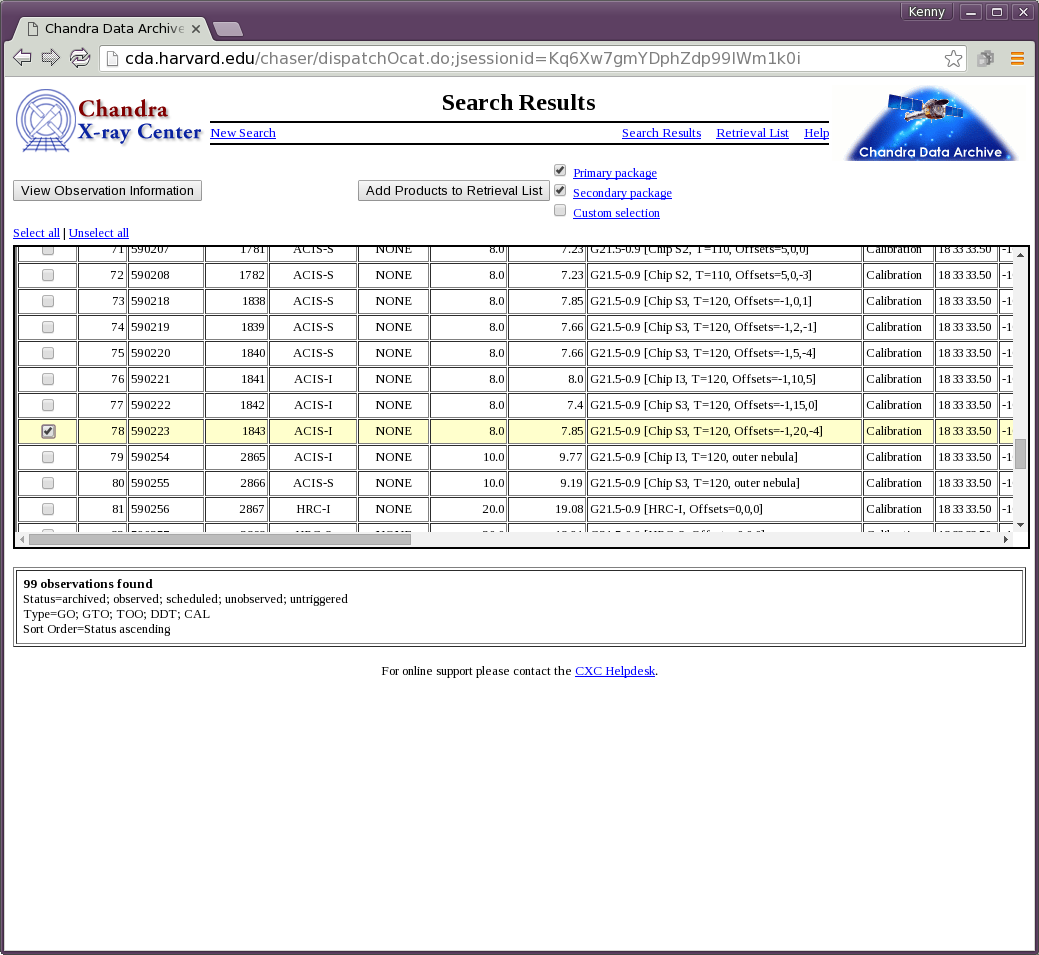Open the Retrieval List link
Image resolution: width=1039 pixels, height=955 pixels.
tap(752, 133)
